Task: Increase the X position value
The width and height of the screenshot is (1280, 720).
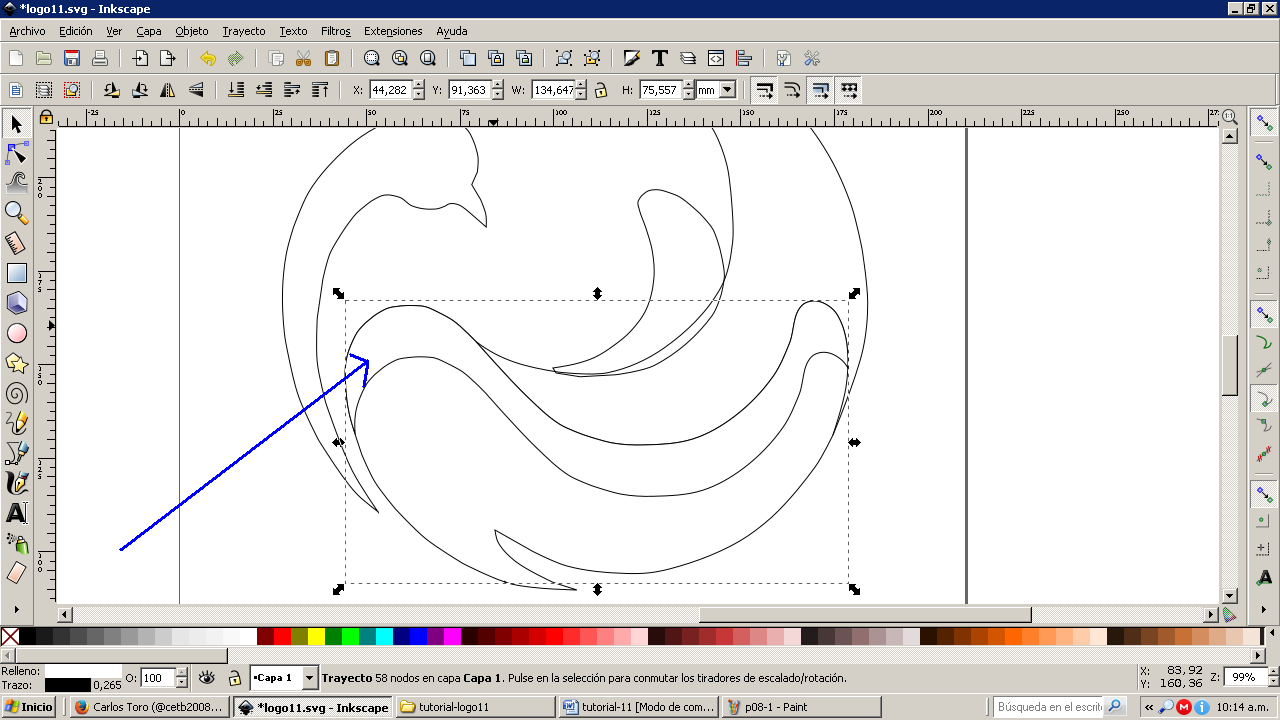Action: point(419,85)
